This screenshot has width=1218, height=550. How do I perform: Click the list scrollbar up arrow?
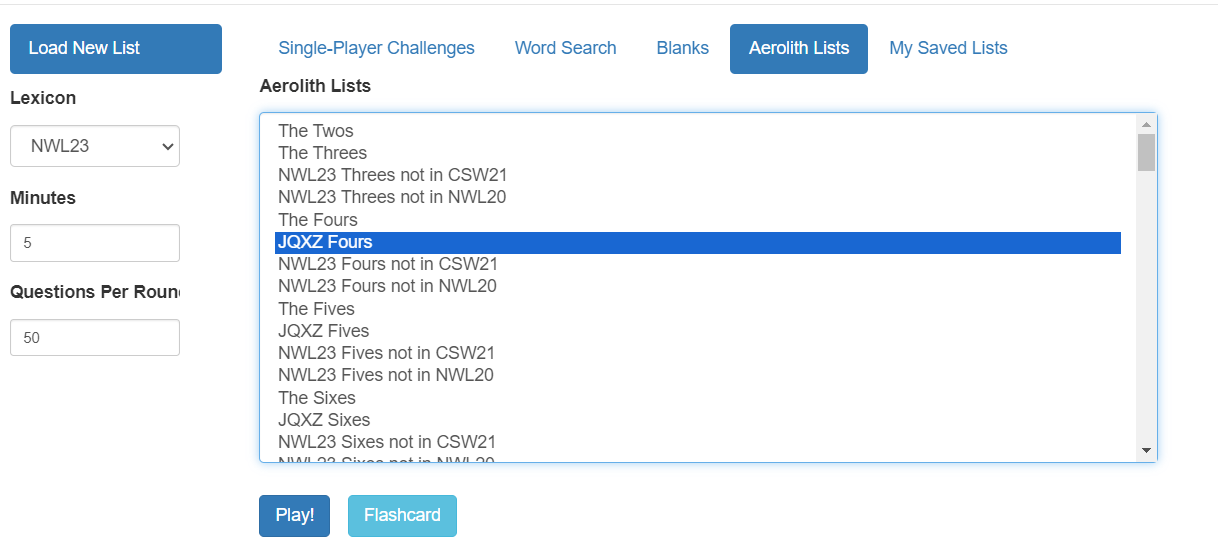(1146, 124)
